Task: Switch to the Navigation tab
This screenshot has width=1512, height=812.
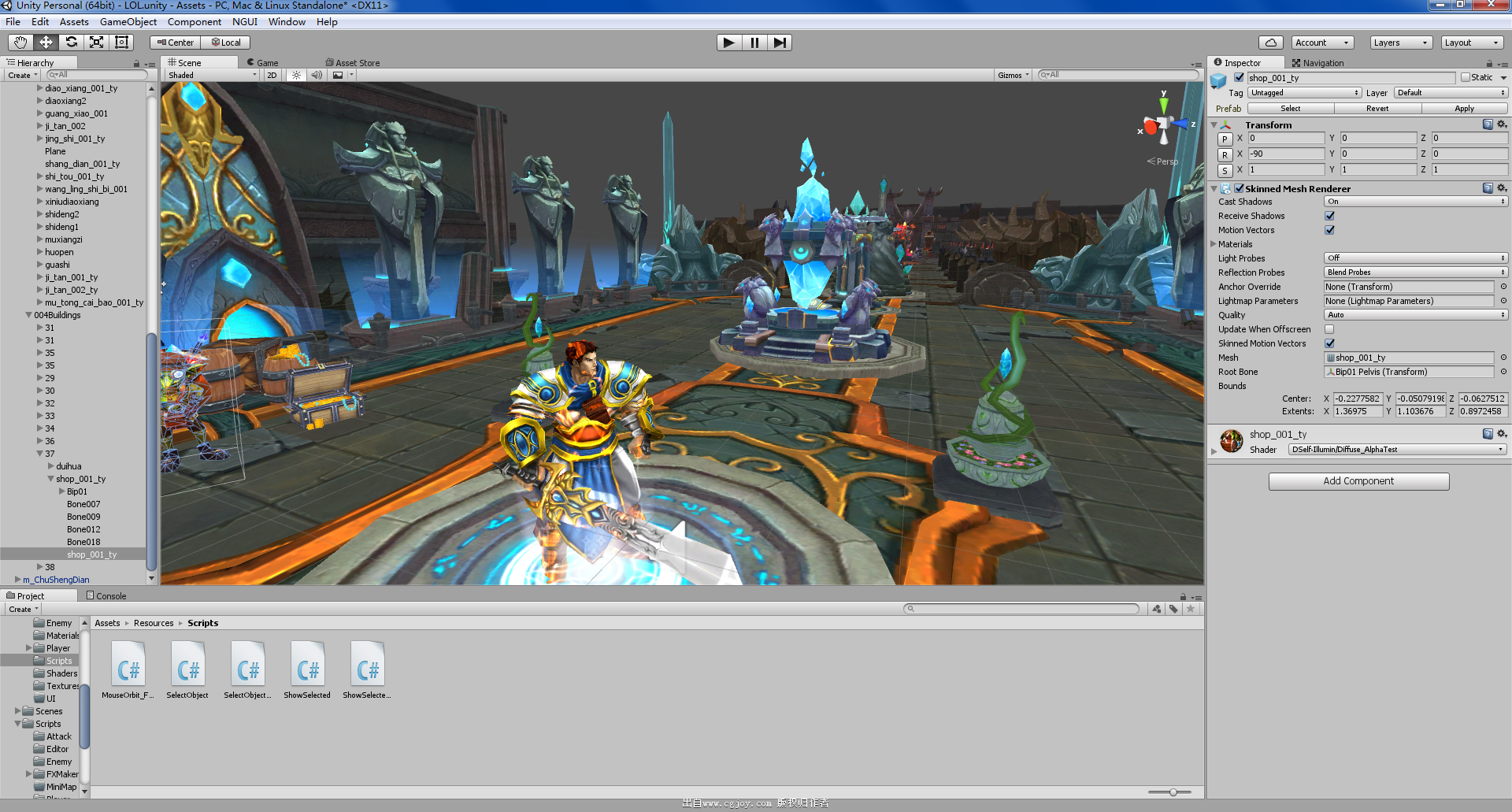Action: tap(1317, 63)
